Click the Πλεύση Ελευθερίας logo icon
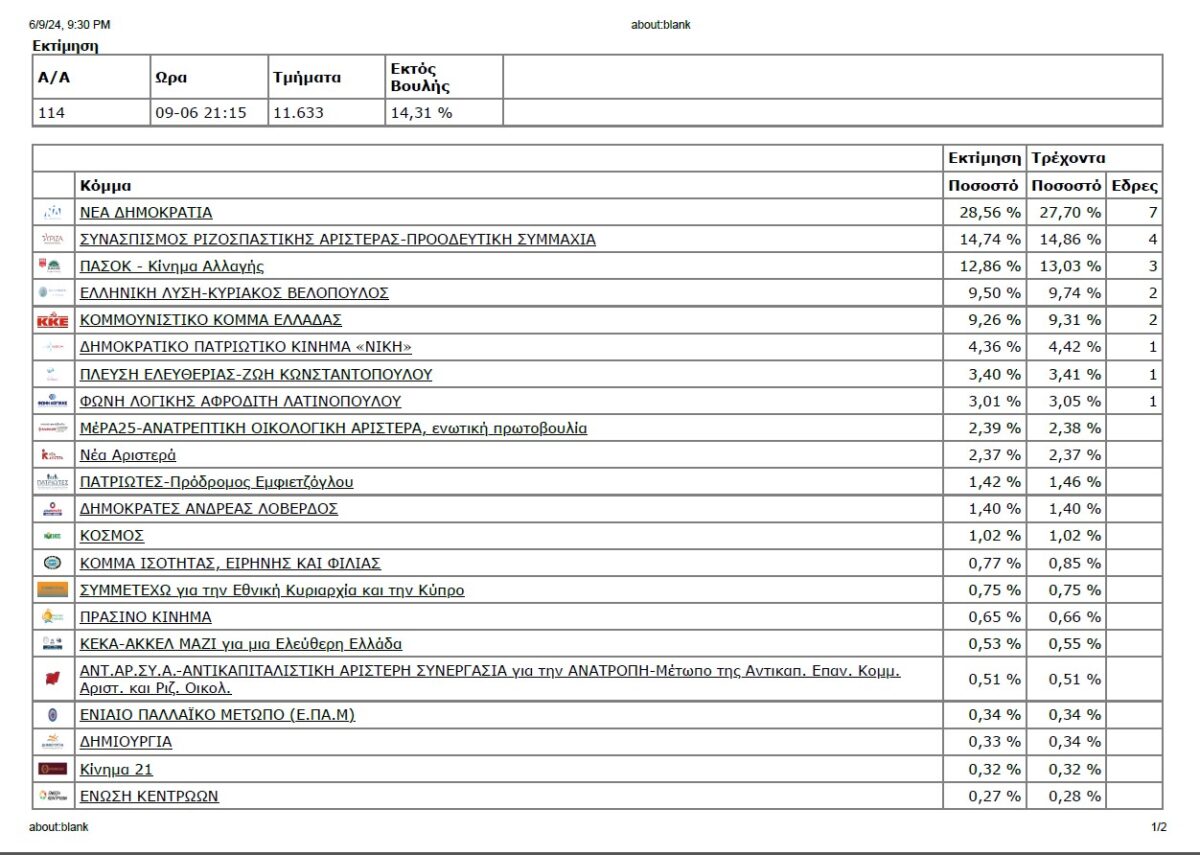 pyautogui.click(x=53, y=374)
